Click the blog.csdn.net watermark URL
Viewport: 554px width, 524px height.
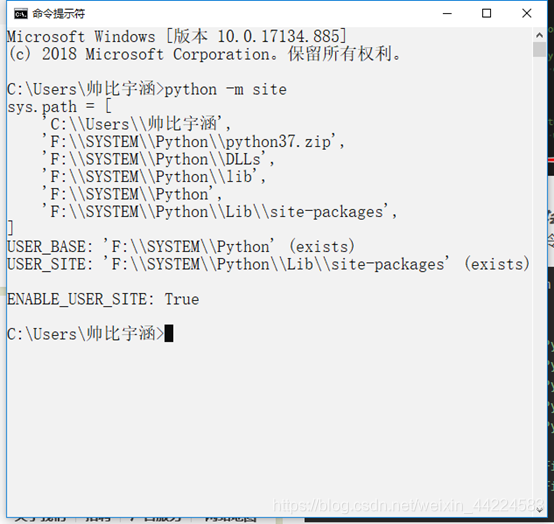(408, 505)
